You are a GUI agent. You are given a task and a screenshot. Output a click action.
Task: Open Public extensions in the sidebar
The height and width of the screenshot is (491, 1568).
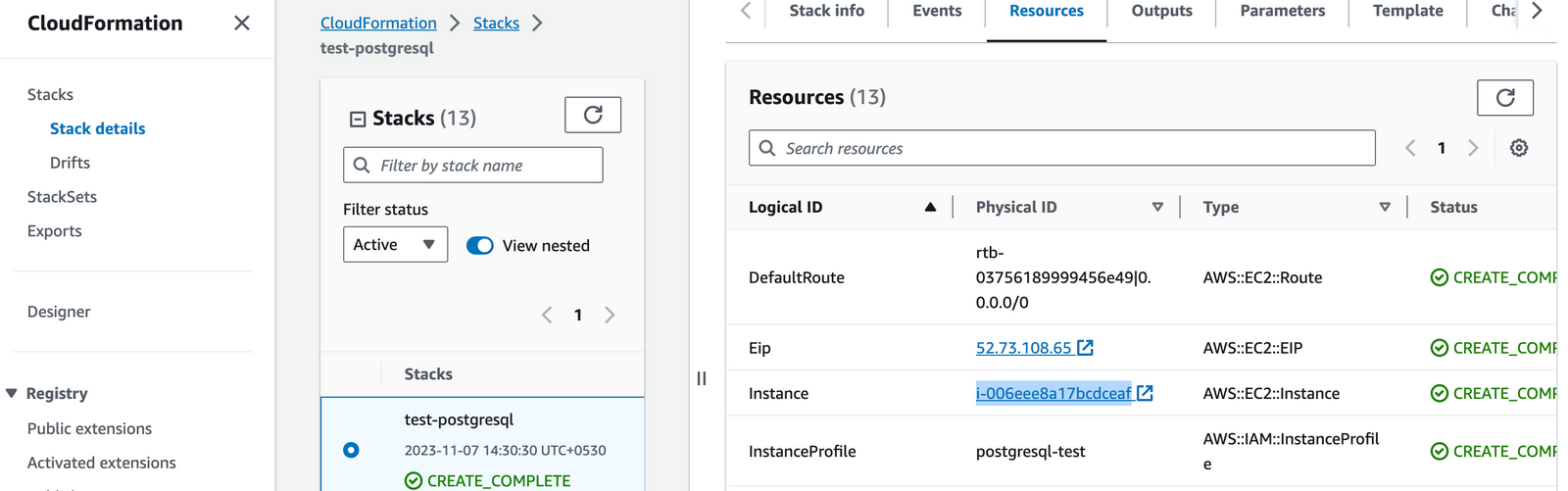pos(89,428)
